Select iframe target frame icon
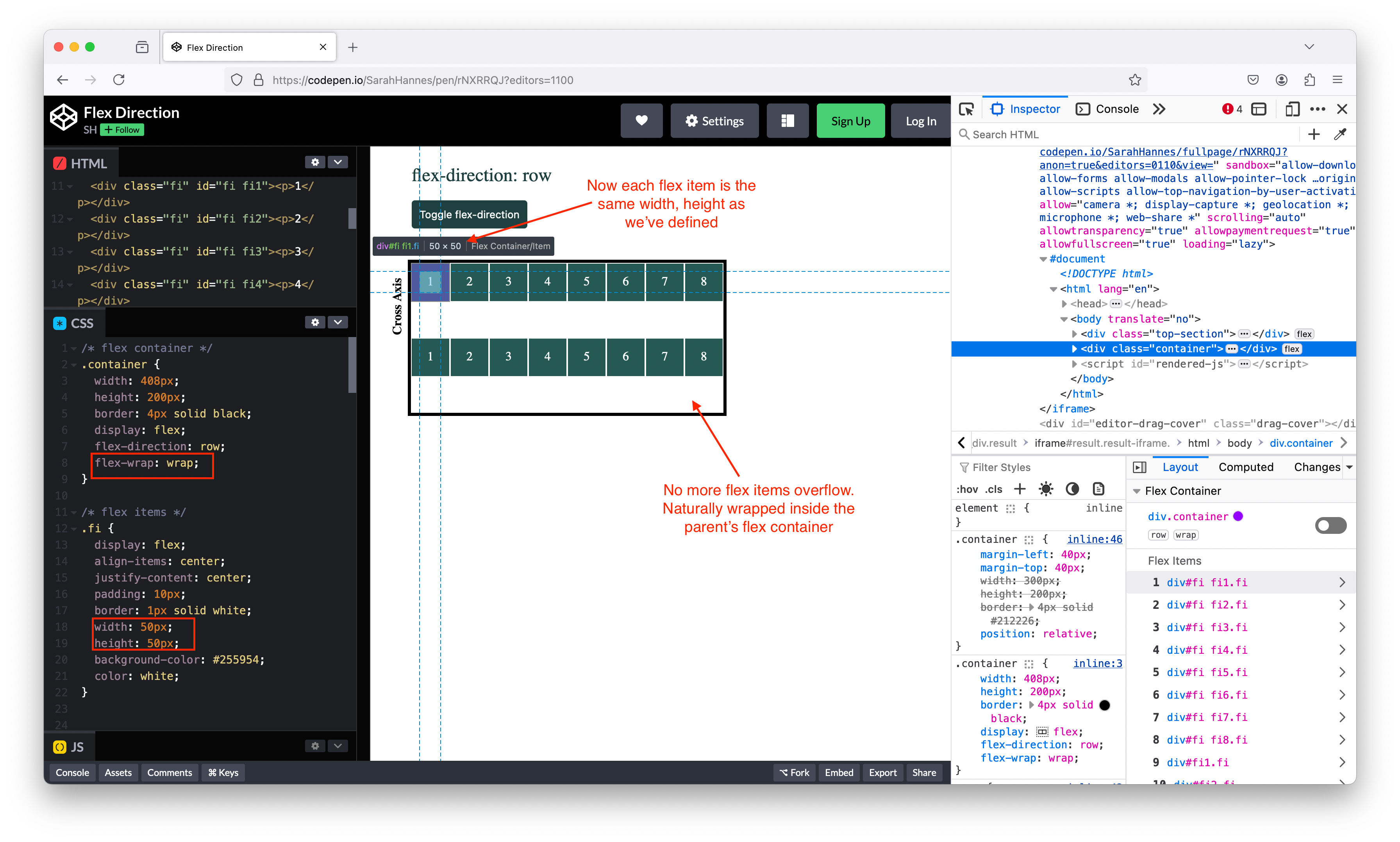This screenshot has height=842, width=1400. click(1259, 109)
